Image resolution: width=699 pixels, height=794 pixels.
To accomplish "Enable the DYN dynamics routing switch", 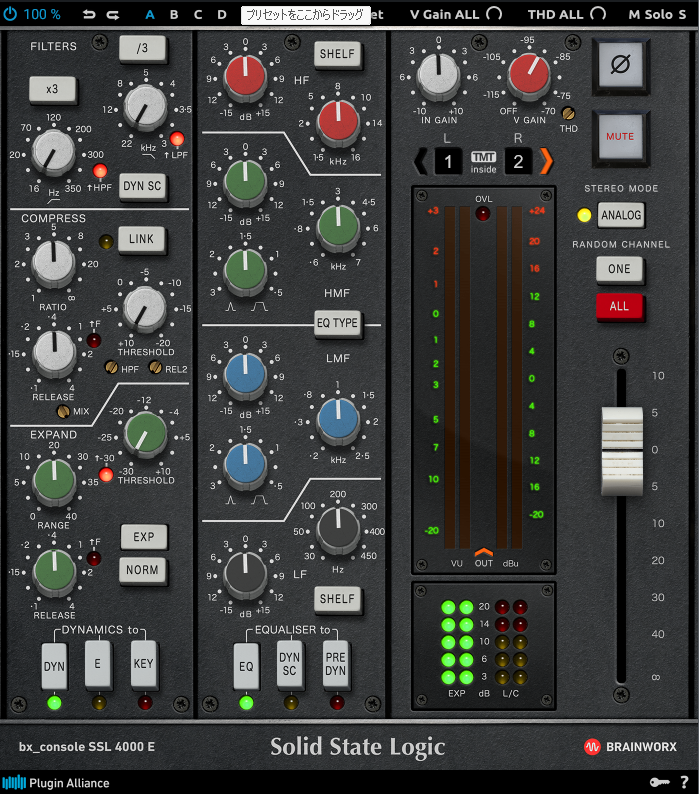I will pyautogui.click(x=54, y=666).
